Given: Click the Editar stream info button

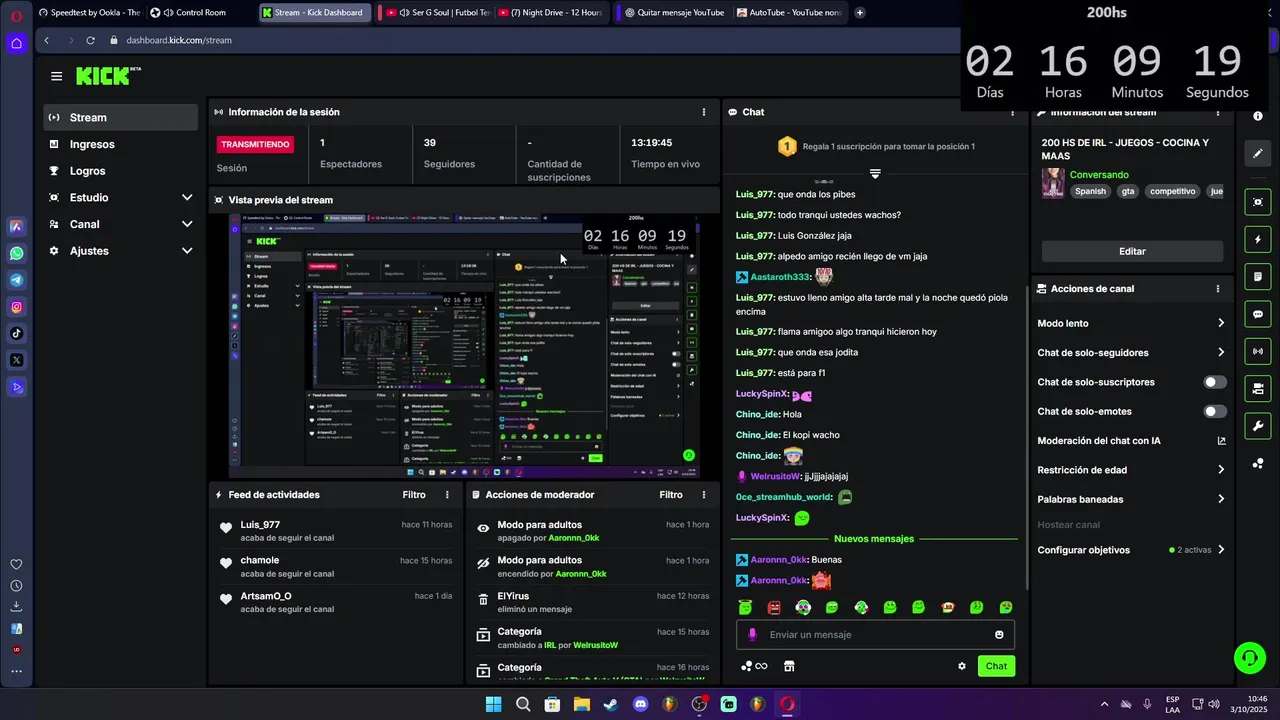Looking at the screenshot, I should tap(1132, 251).
